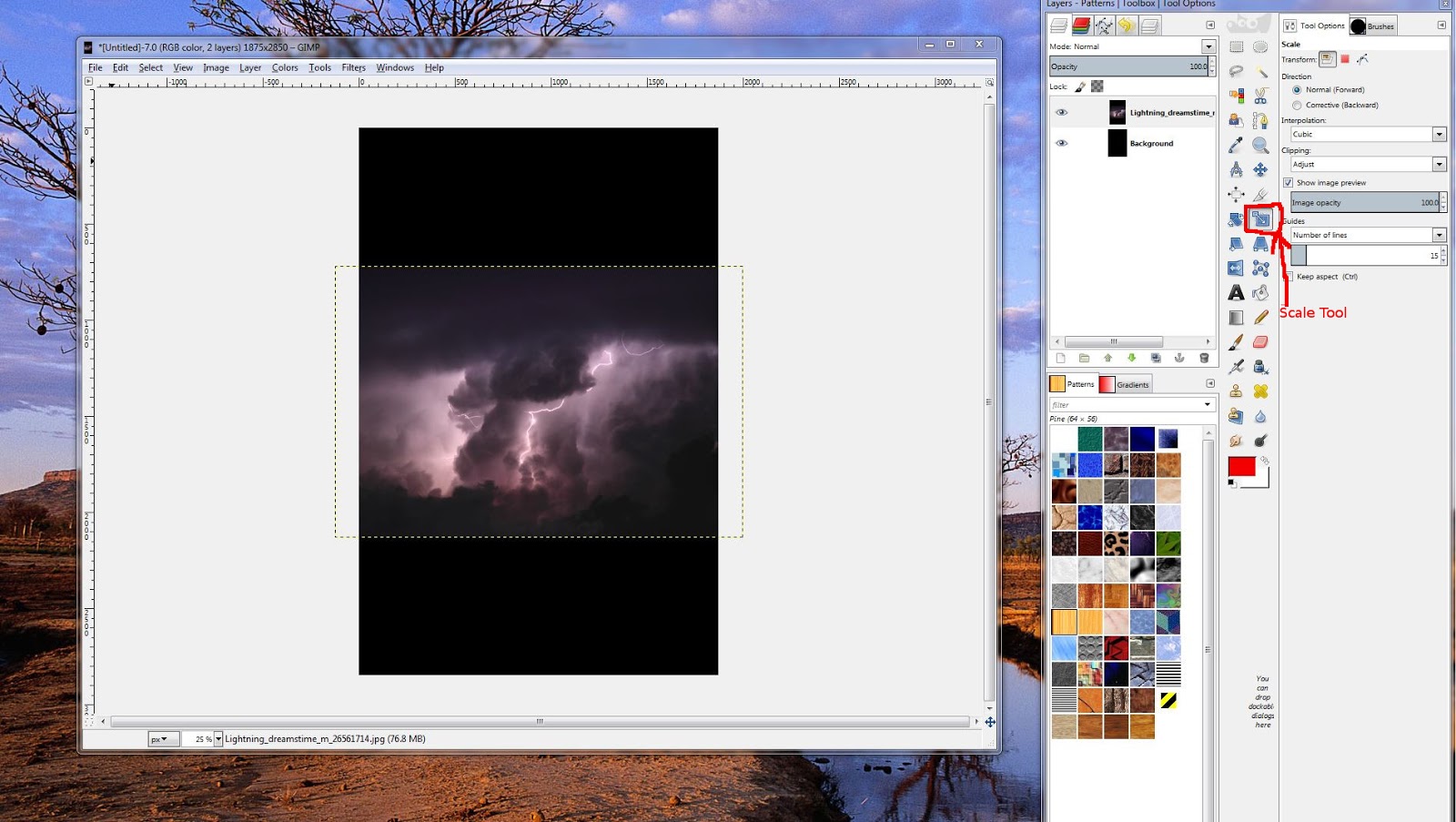Select the Heal tool bandage icon

pyautogui.click(x=1260, y=391)
